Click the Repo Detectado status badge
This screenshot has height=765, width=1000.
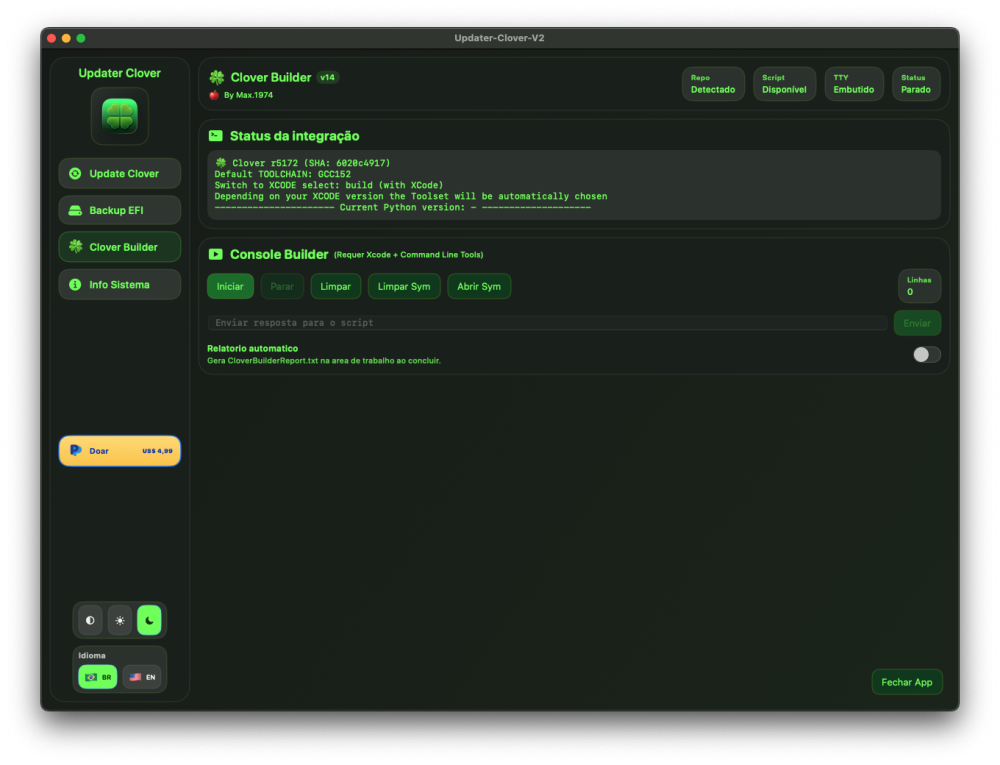click(x=713, y=84)
